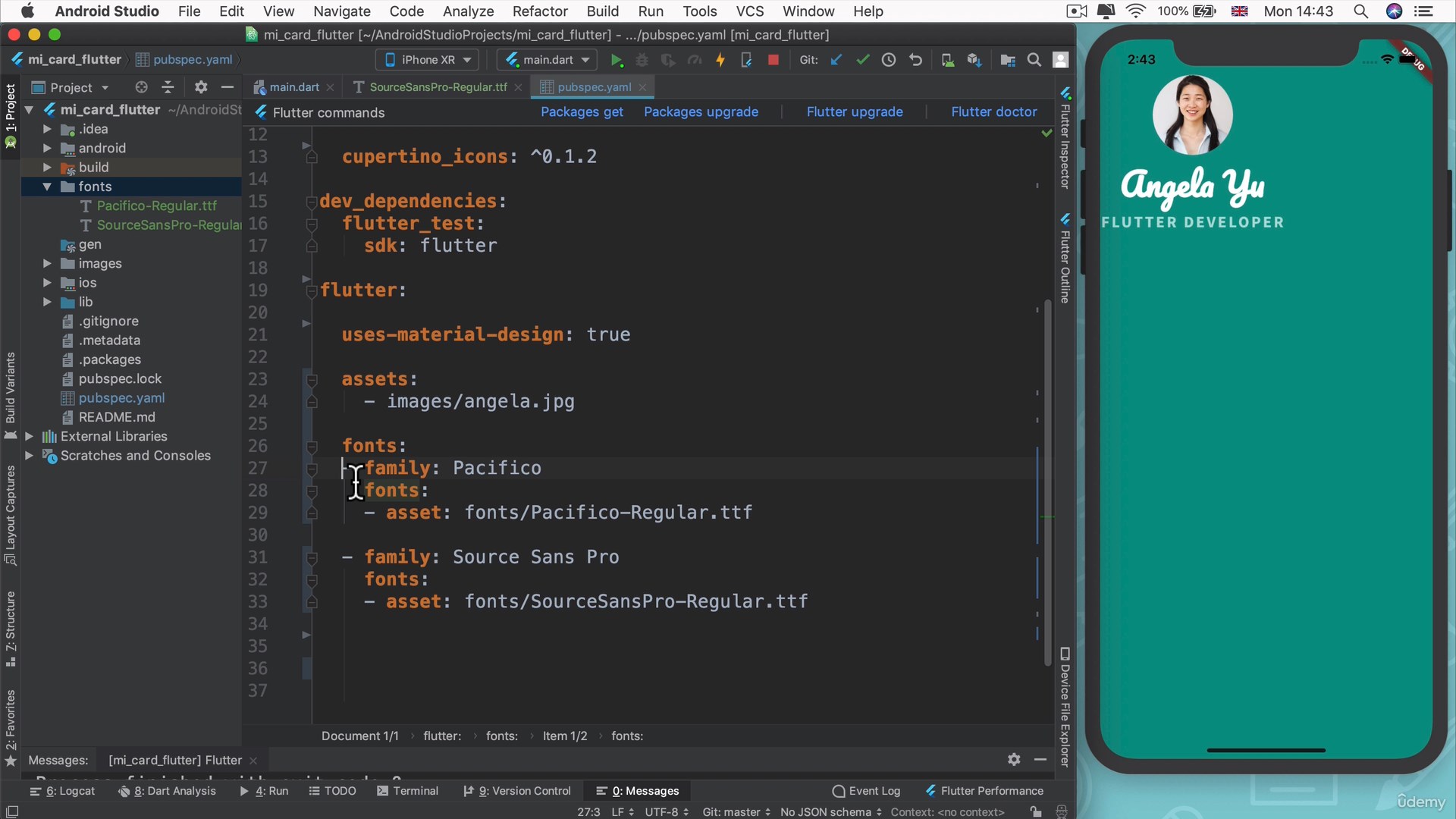Click Git: master branch in status bar
The height and width of the screenshot is (819, 1456).
tap(736, 811)
